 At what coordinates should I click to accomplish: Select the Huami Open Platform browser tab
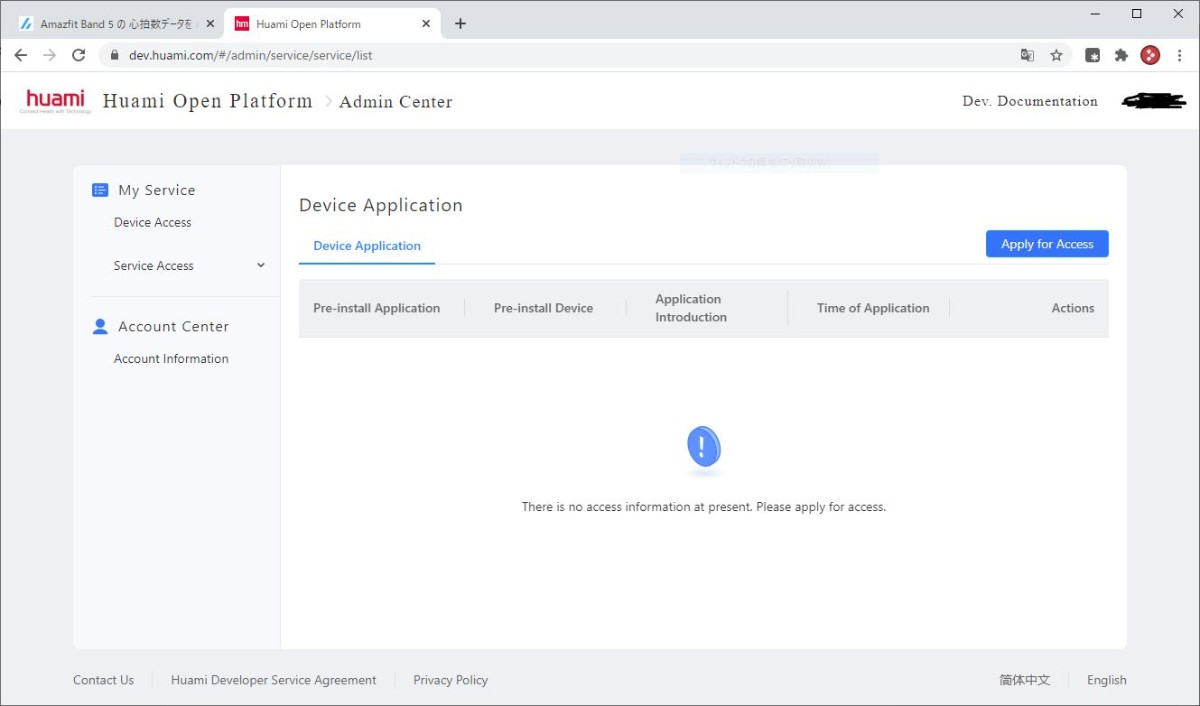pos(332,23)
